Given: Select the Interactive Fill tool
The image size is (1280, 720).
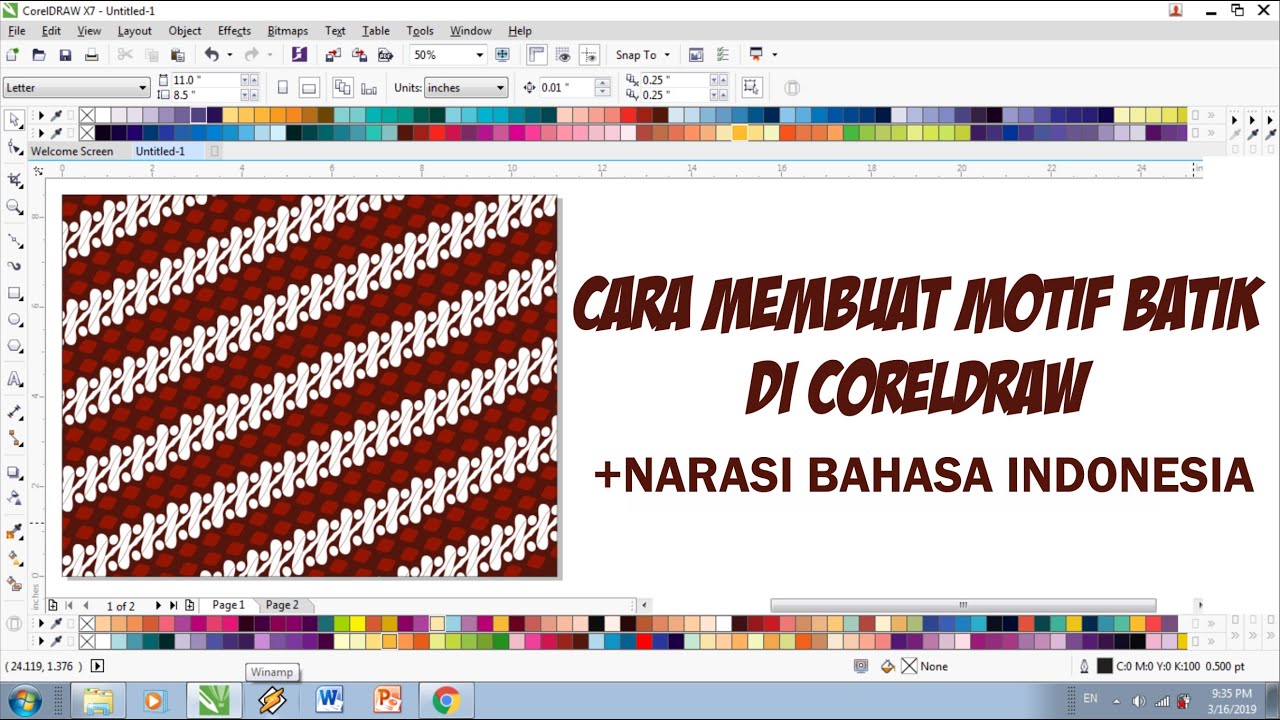Looking at the screenshot, I should pos(14,558).
